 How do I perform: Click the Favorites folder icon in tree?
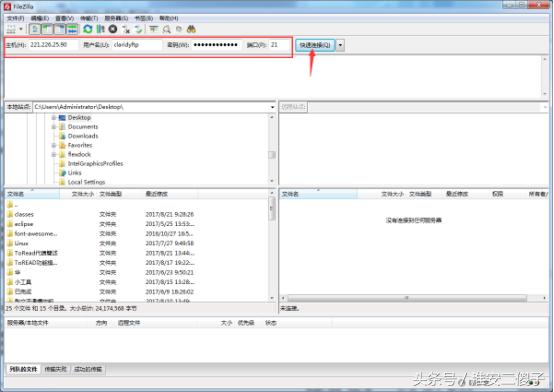click(x=62, y=145)
